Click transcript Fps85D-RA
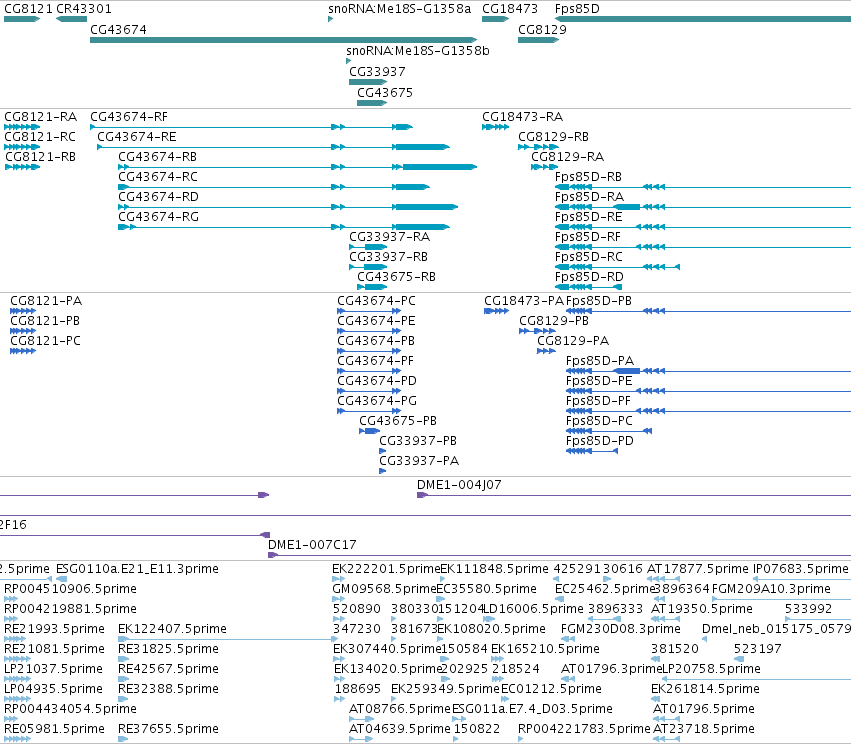The height and width of the screenshot is (744, 851). tap(589, 198)
